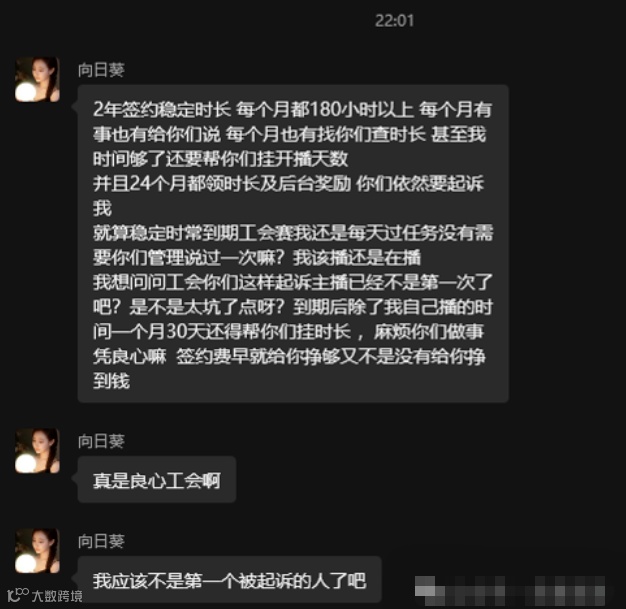Click the sender name 向日葵 above the second message
Image resolution: width=626 pixels, height=609 pixels.
click(x=101, y=441)
